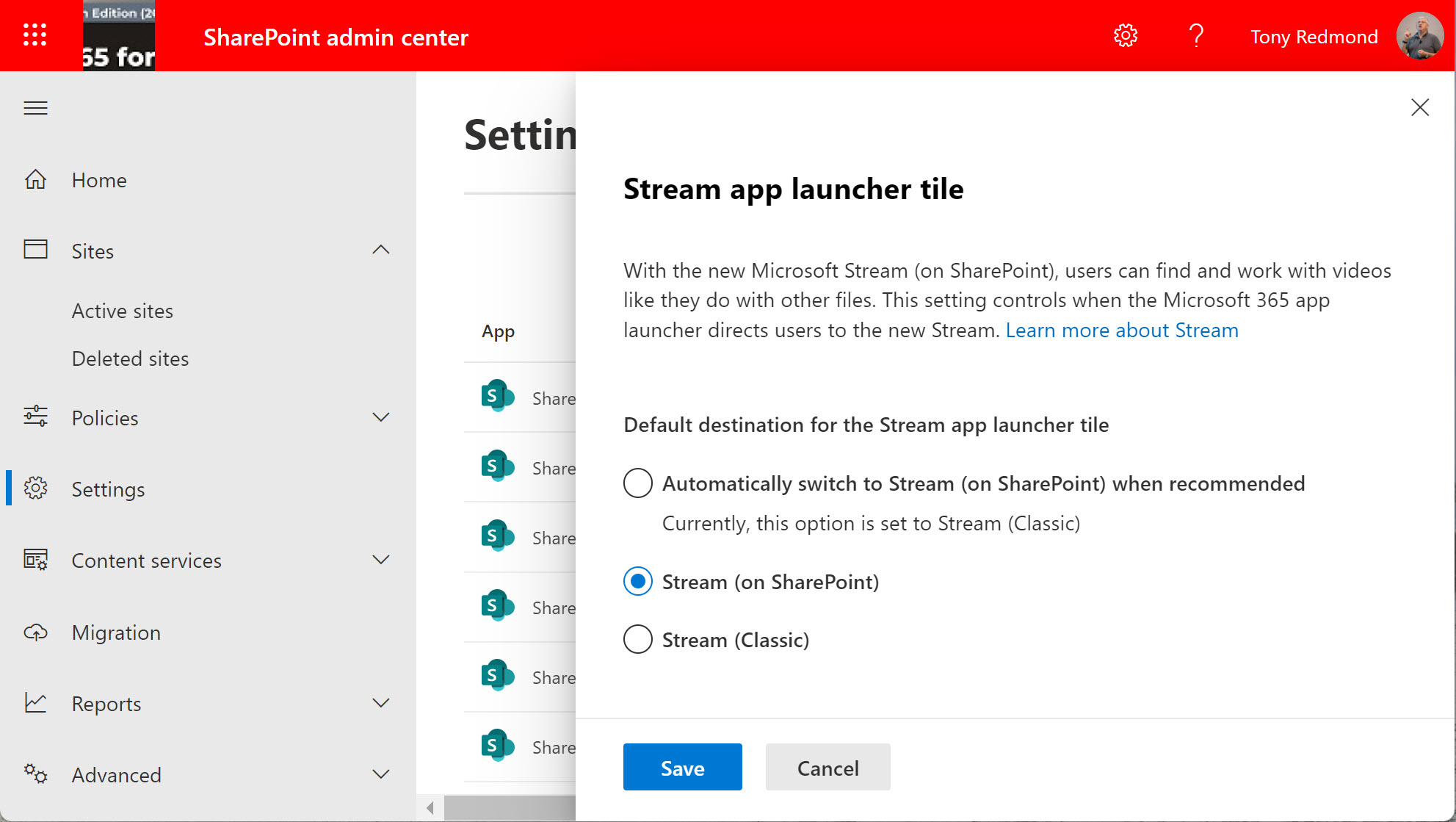Open the help question mark icon
The width and height of the screenshot is (1456, 822).
1196,35
